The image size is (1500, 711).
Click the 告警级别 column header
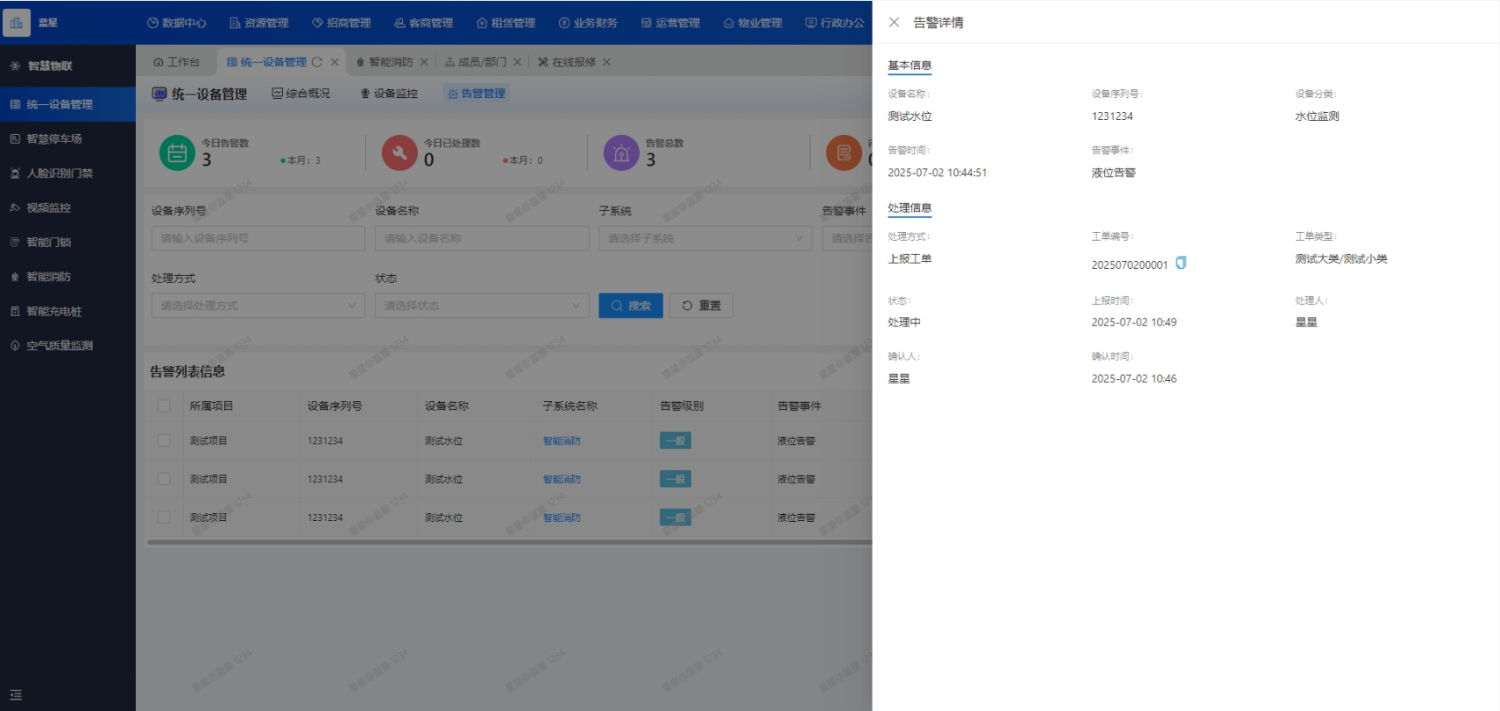click(x=682, y=406)
